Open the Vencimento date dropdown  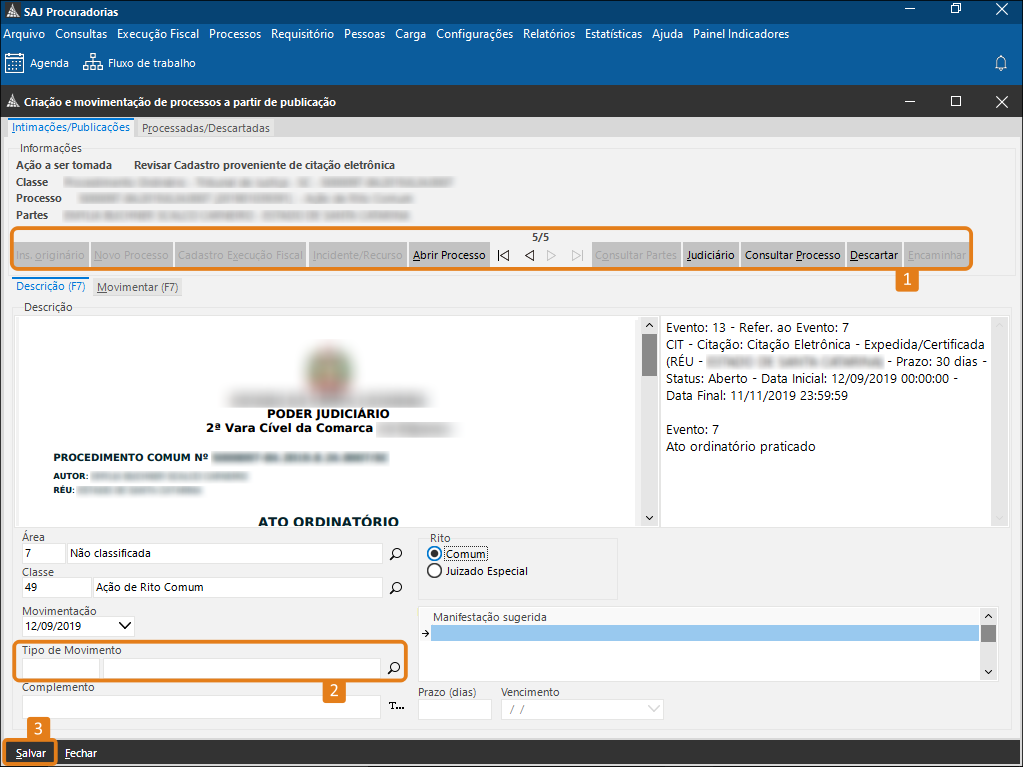tap(653, 709)
